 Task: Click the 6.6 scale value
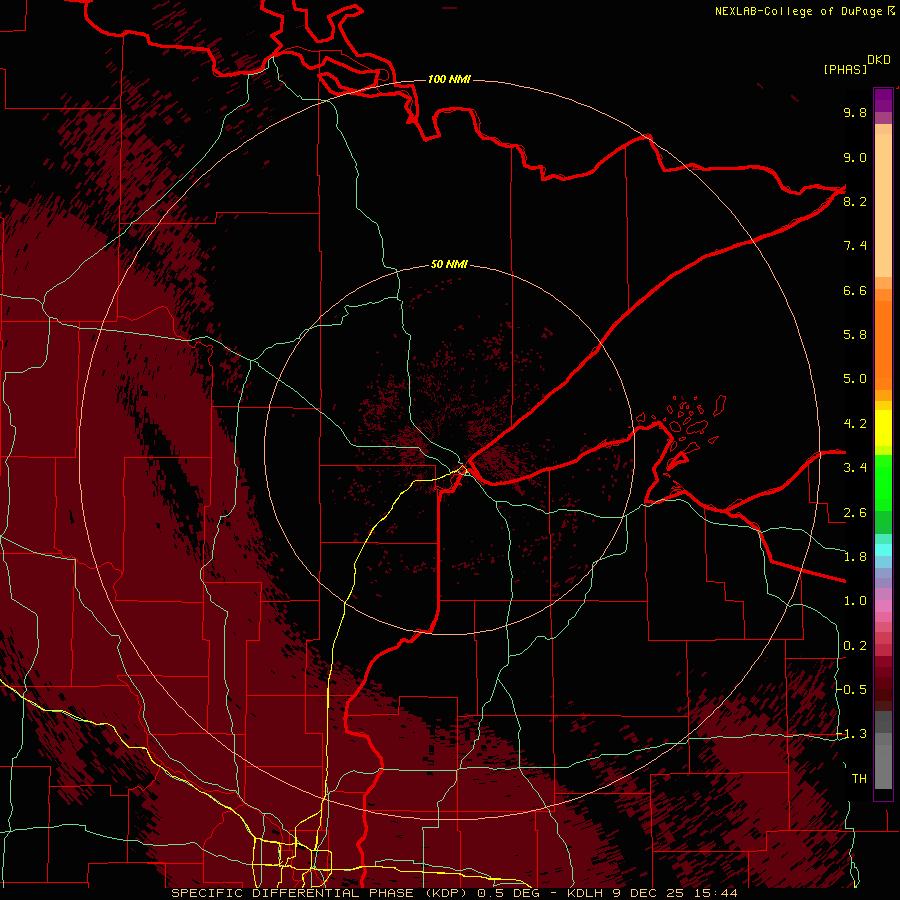pos(855,290)
